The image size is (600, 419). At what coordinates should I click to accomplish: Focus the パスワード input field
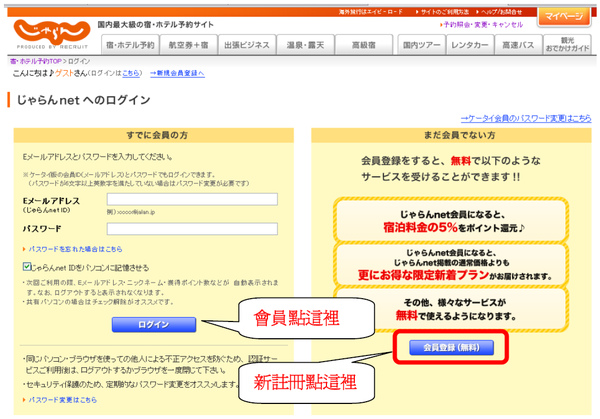pyautogui.click(x=192, y=229)
